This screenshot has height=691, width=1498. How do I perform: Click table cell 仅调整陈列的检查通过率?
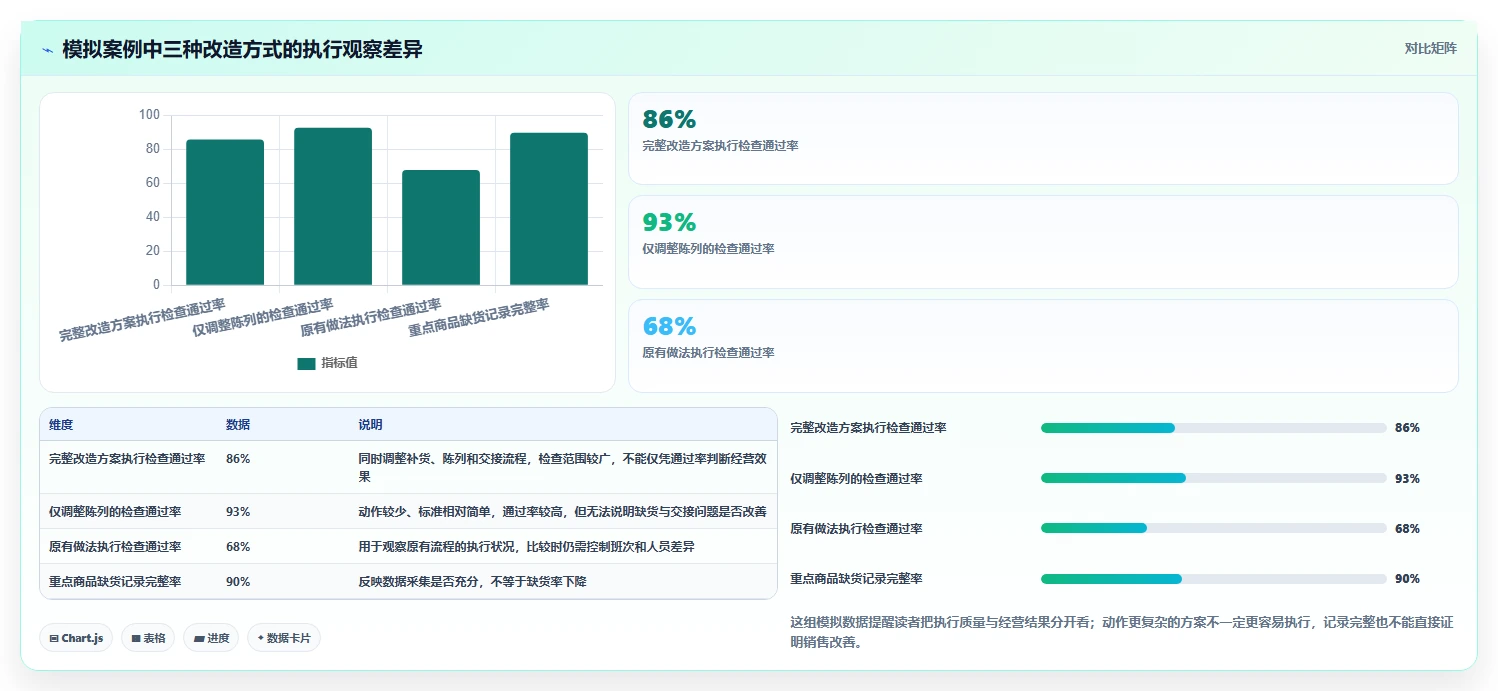pos(115,511)
